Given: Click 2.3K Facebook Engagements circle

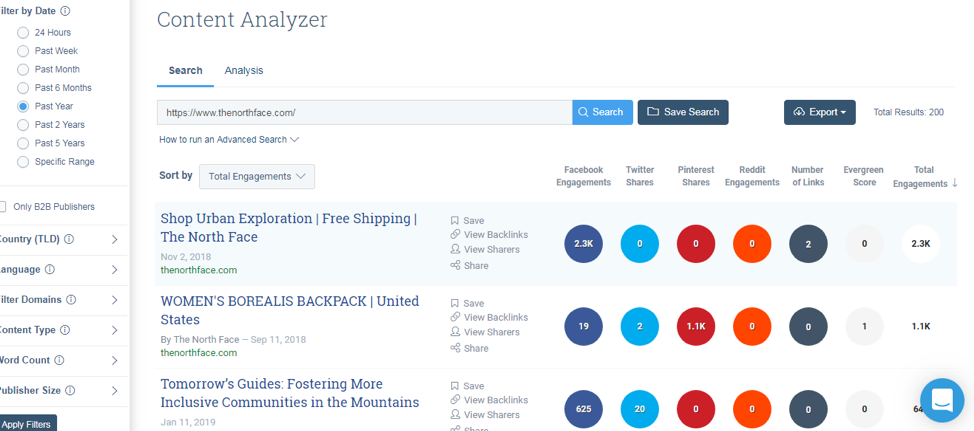Looking at the screenshot, I should [x=583, y=244].
